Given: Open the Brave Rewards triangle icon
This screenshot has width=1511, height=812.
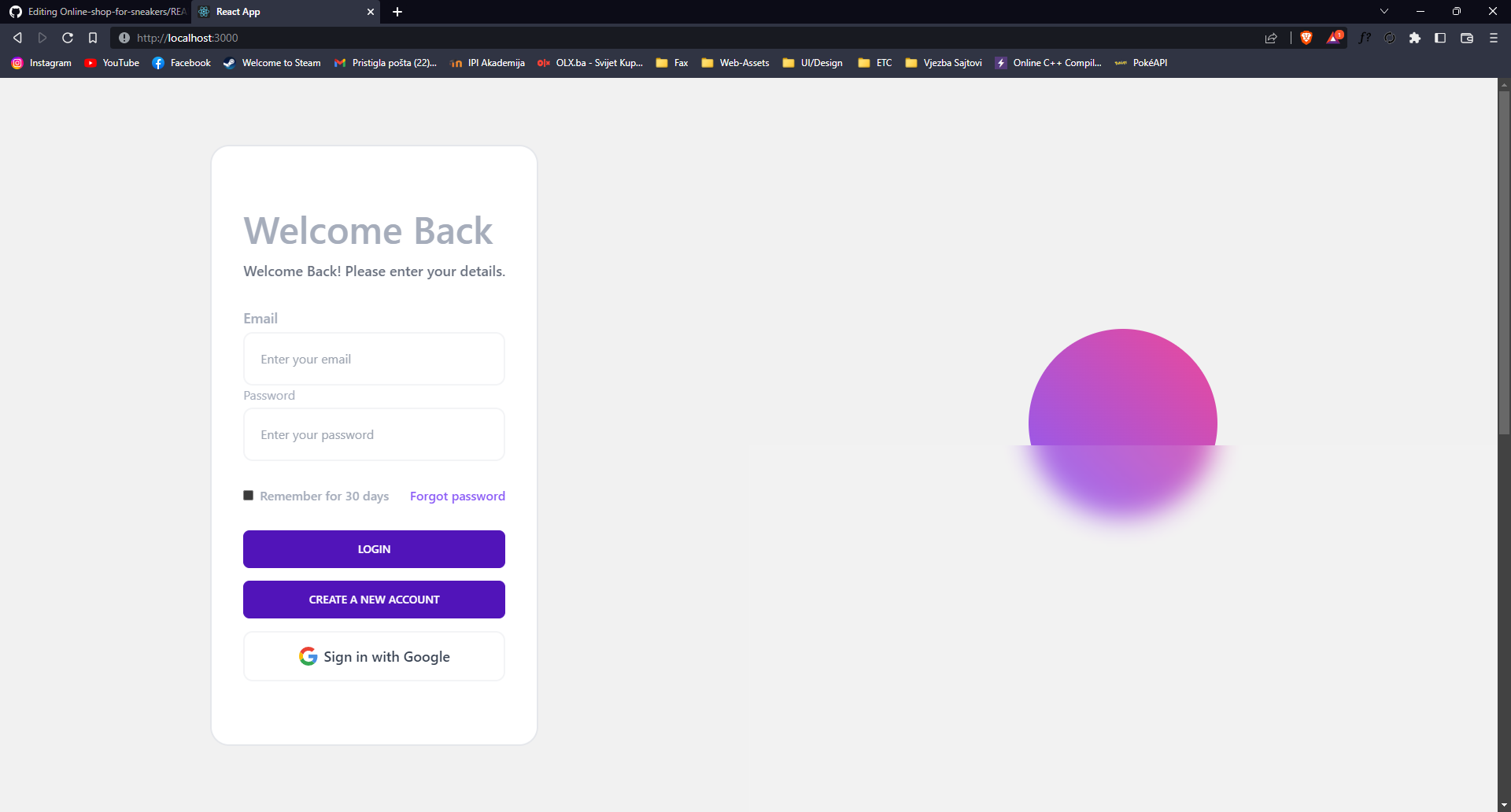Looking at the screenshot, I should 1335,38.
